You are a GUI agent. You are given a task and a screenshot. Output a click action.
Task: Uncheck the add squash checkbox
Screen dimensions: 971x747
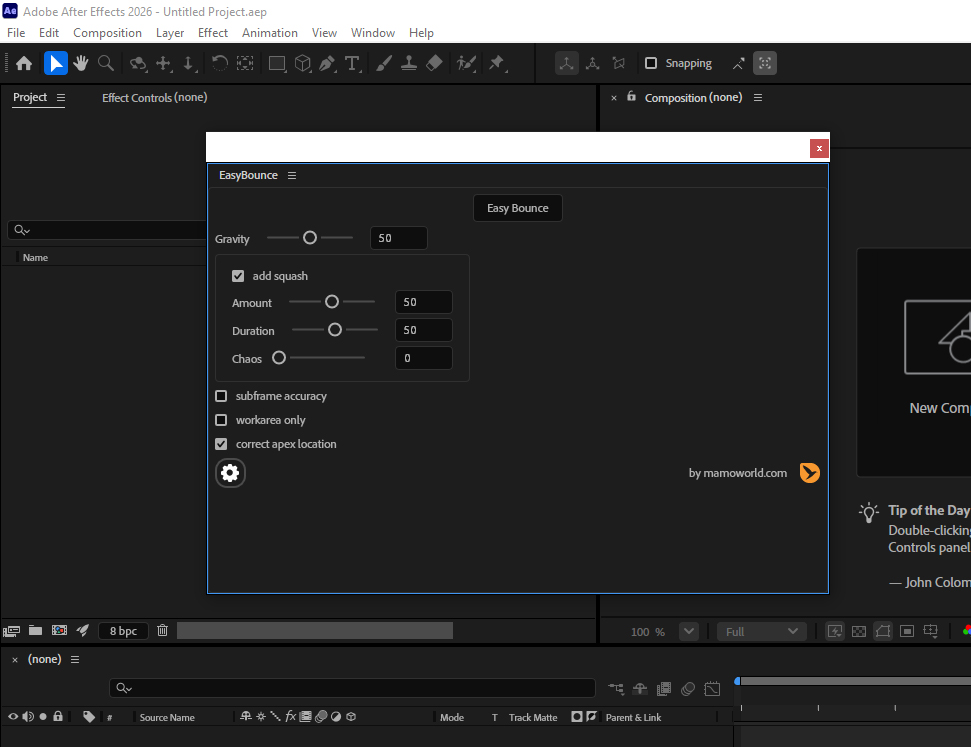coord(238,276)
